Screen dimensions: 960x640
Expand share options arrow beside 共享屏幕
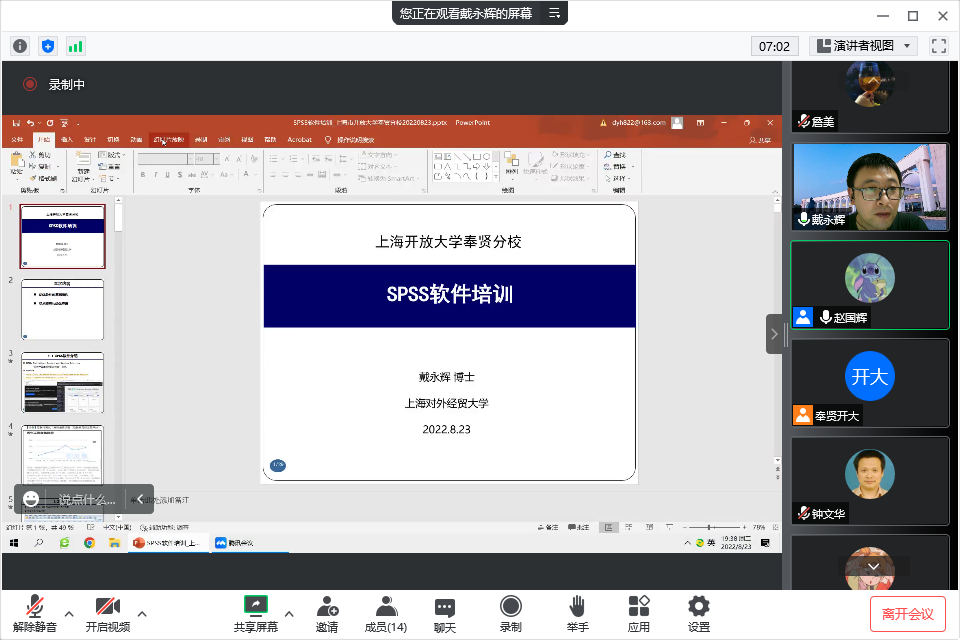pos(289,614)
